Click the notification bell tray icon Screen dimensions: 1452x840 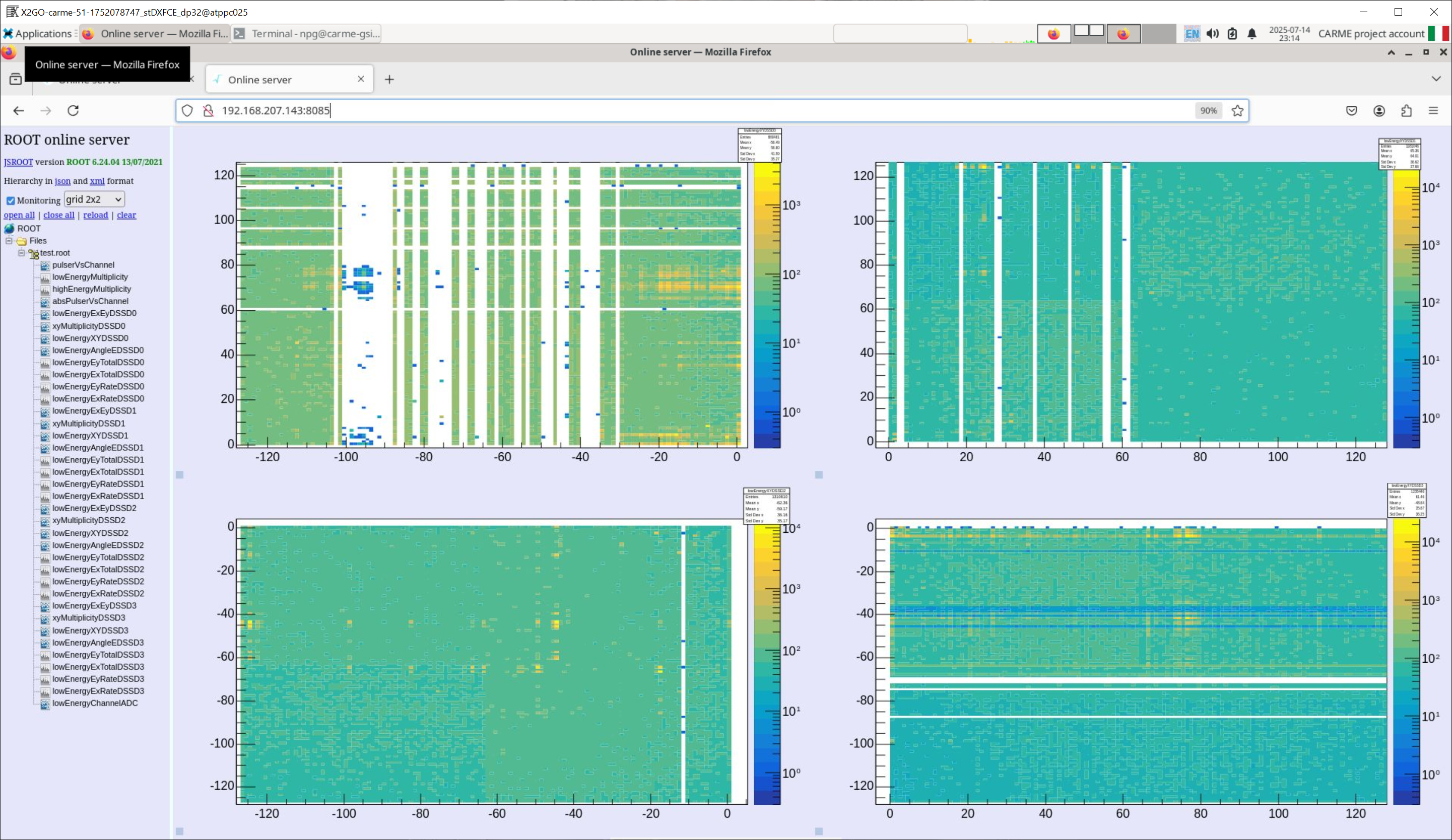pyautogui.click(x=1251, y=33)
